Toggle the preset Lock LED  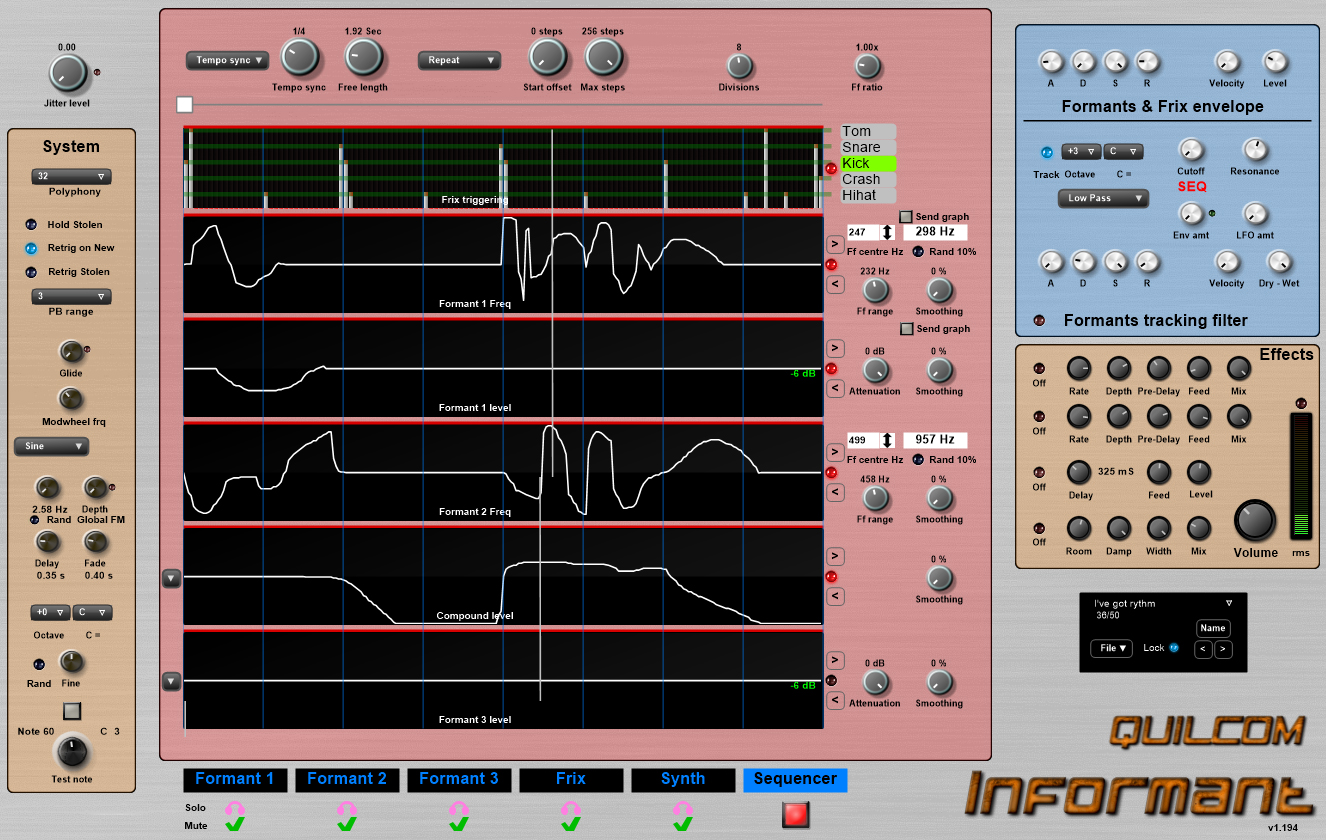click(x=1174, y=648)
